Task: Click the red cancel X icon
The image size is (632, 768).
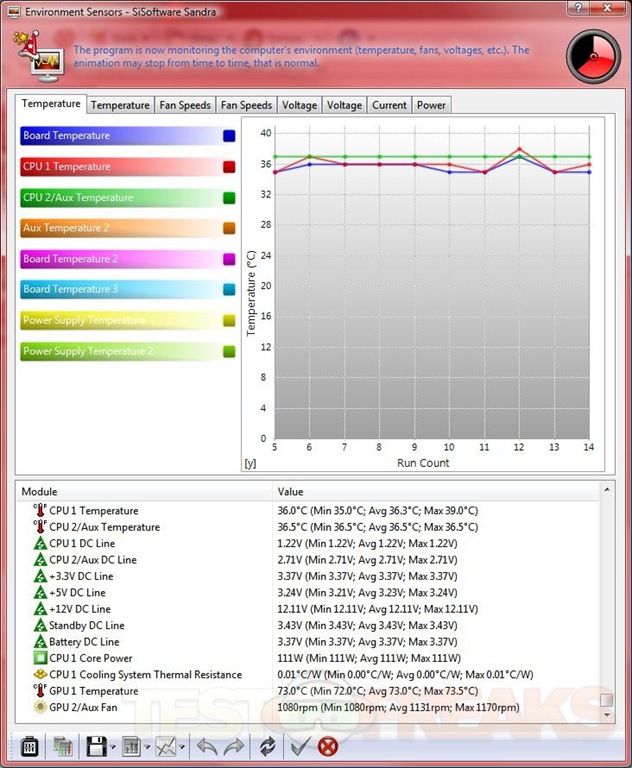Action: click(327, 746)
